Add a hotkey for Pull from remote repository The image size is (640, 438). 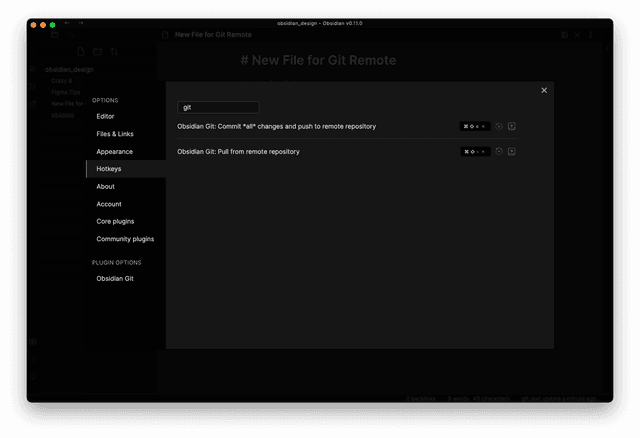click(x=511, y=152)
